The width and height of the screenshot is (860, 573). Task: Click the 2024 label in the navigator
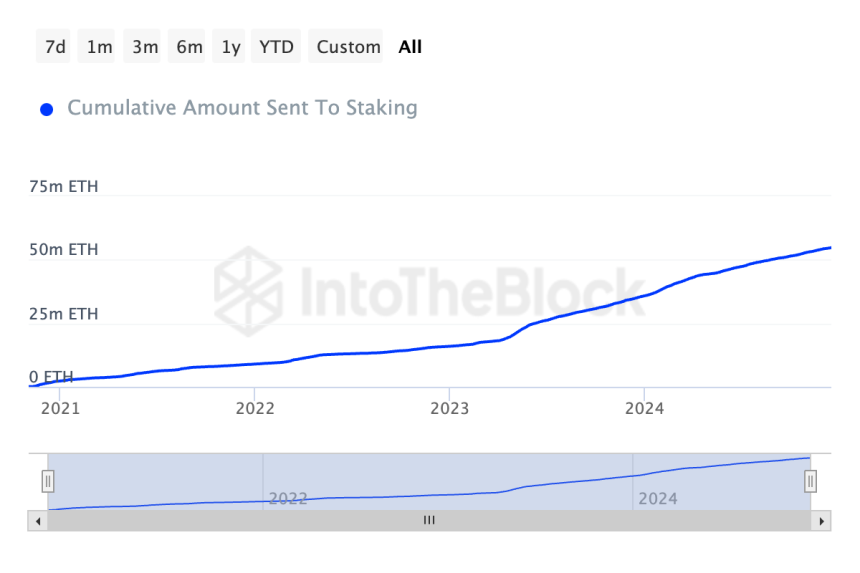point(657,498)
